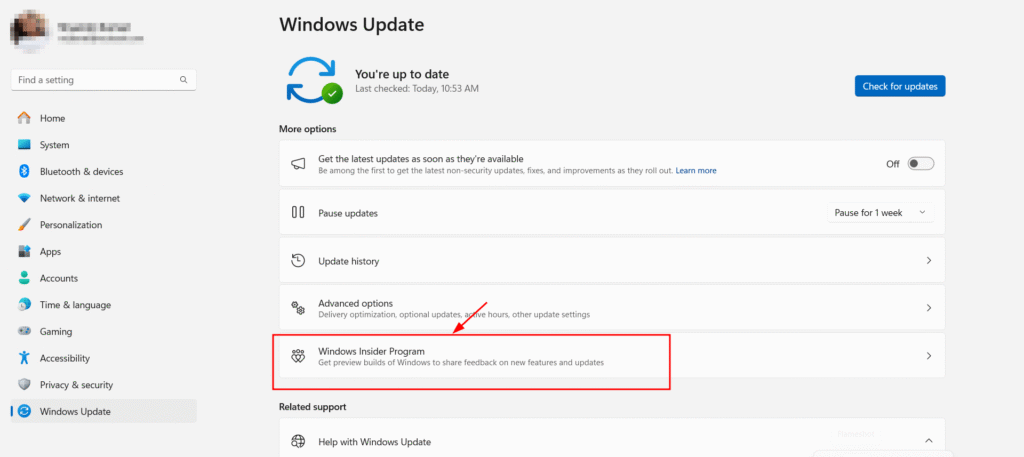
Task: Click the large update status sync icon
Action: (x=313, y=80)
